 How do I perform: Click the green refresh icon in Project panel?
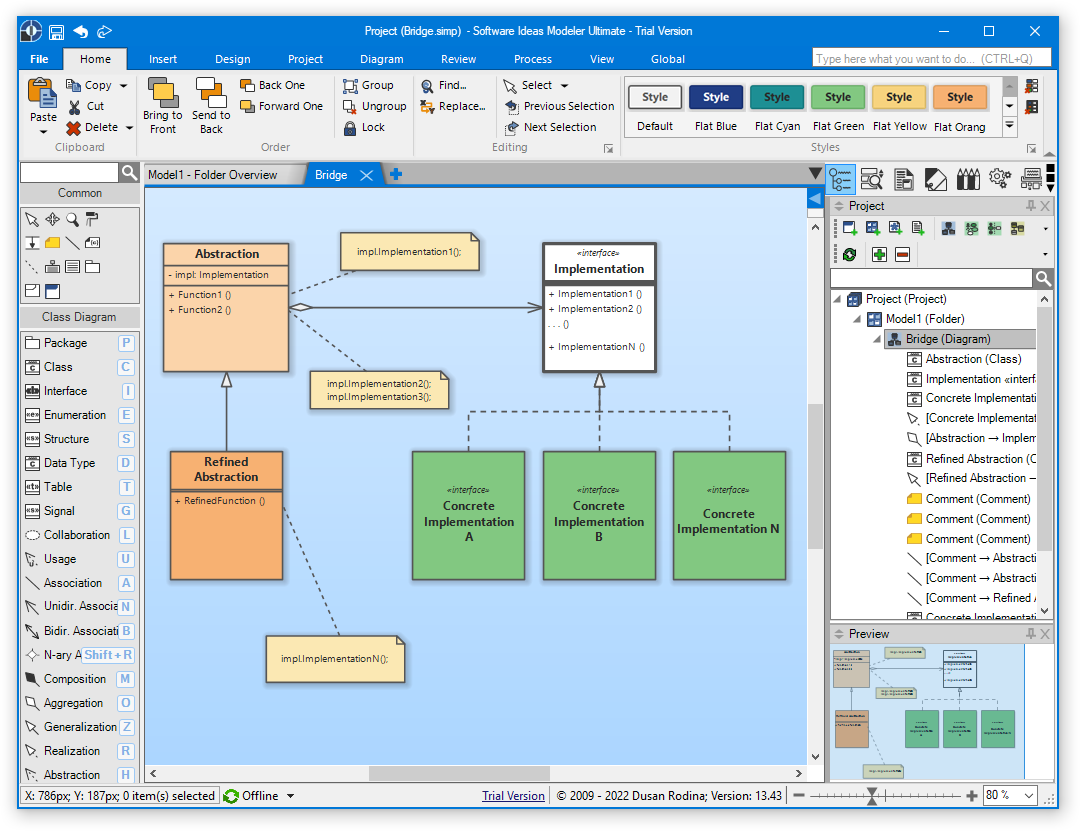849,255
